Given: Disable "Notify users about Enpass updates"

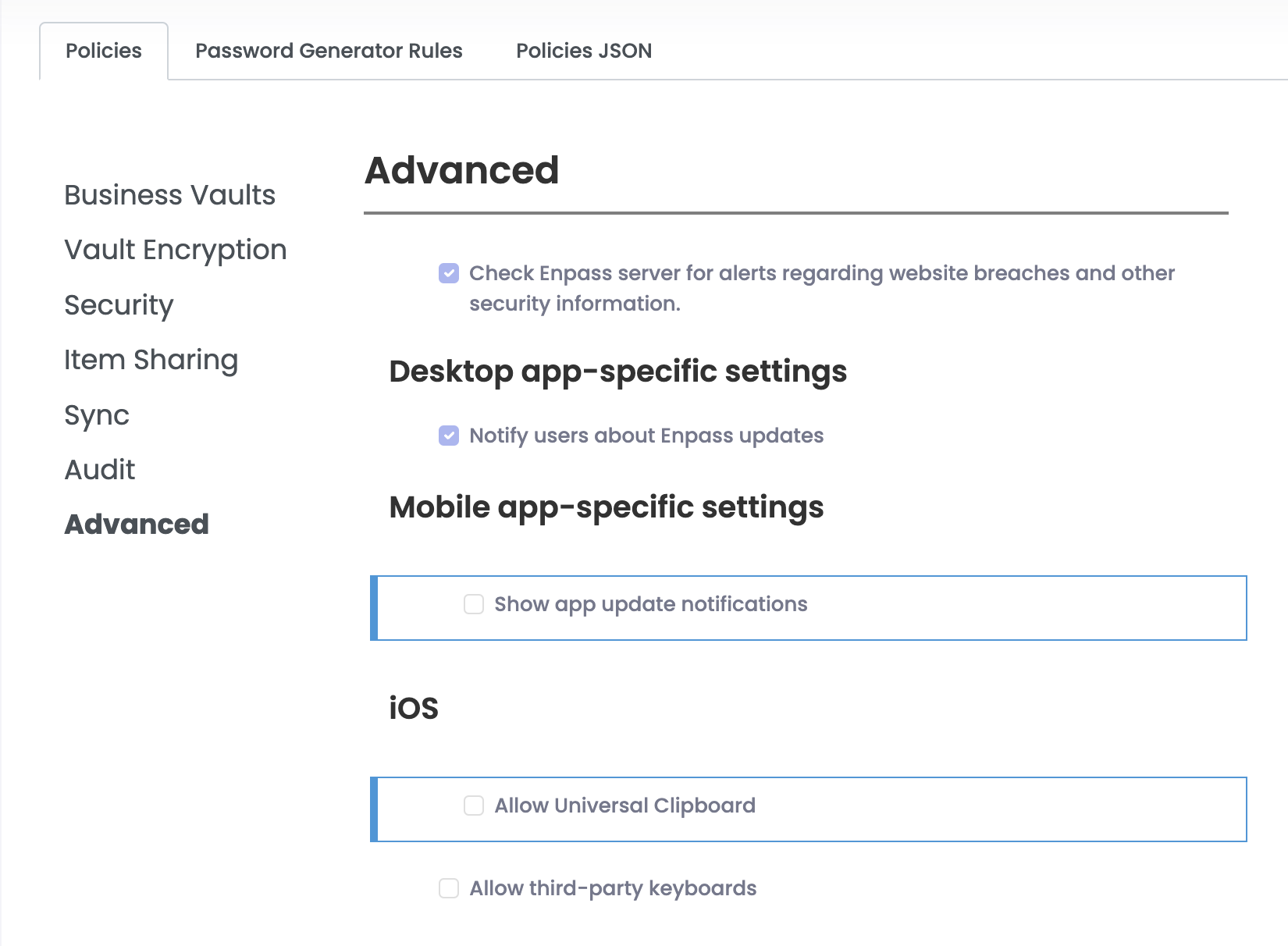Looking at the screenshot, I should tap(448, 436).
